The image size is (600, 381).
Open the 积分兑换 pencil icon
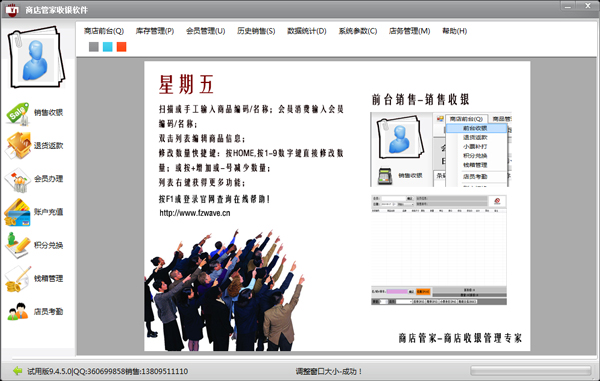18,245
